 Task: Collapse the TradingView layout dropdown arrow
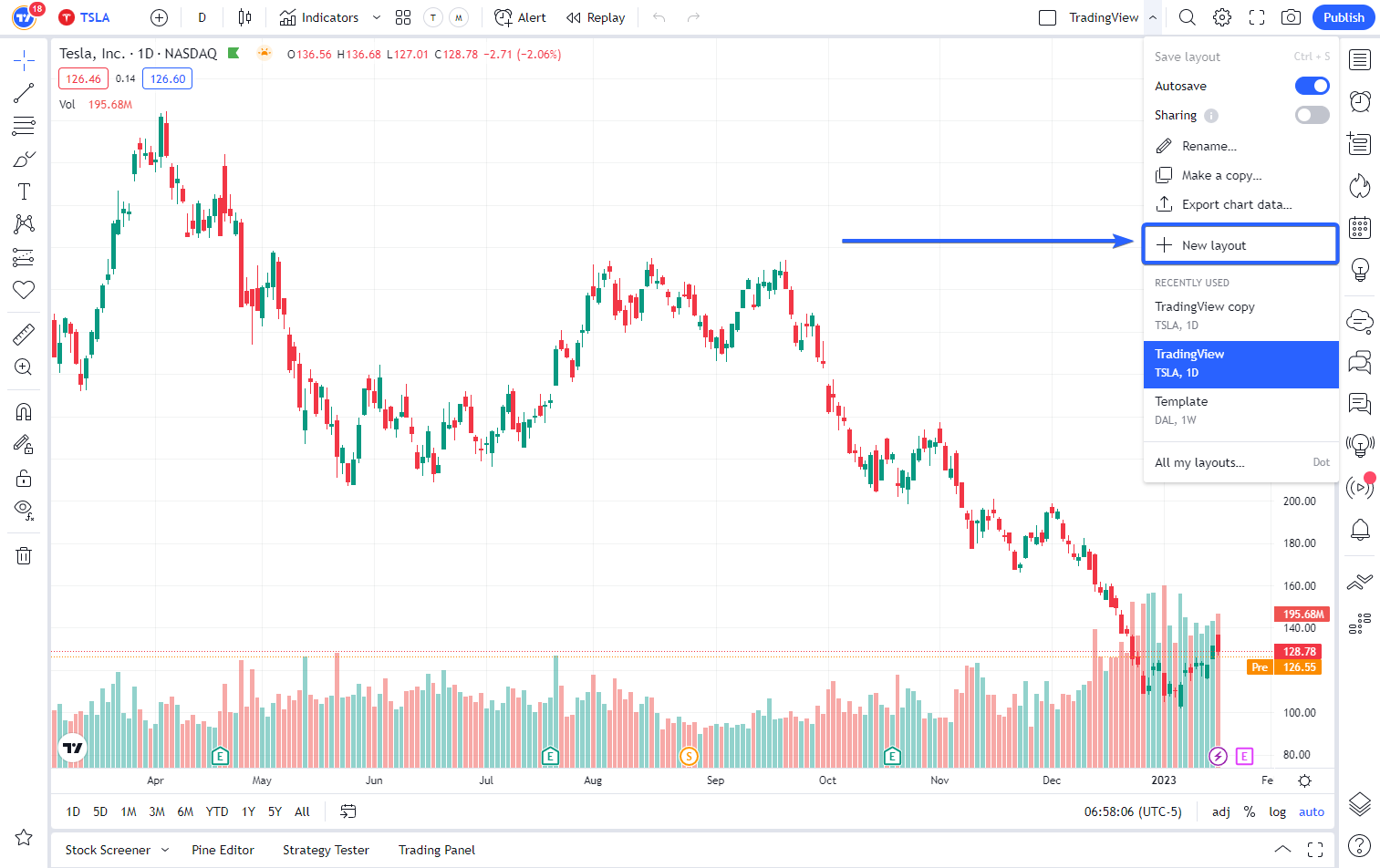(1153, 17)
